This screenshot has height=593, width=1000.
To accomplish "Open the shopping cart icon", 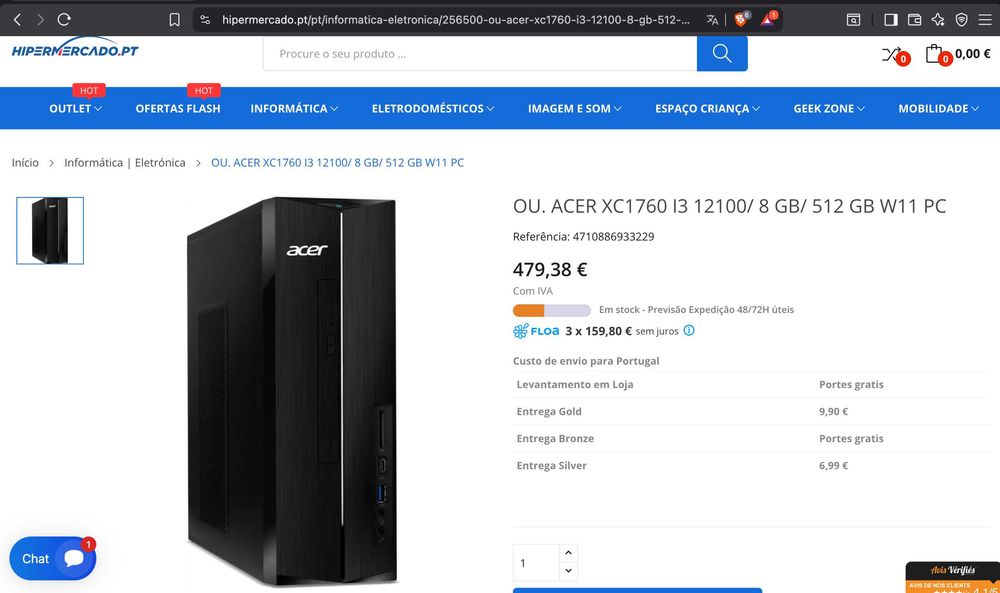I will coord(934,54).
